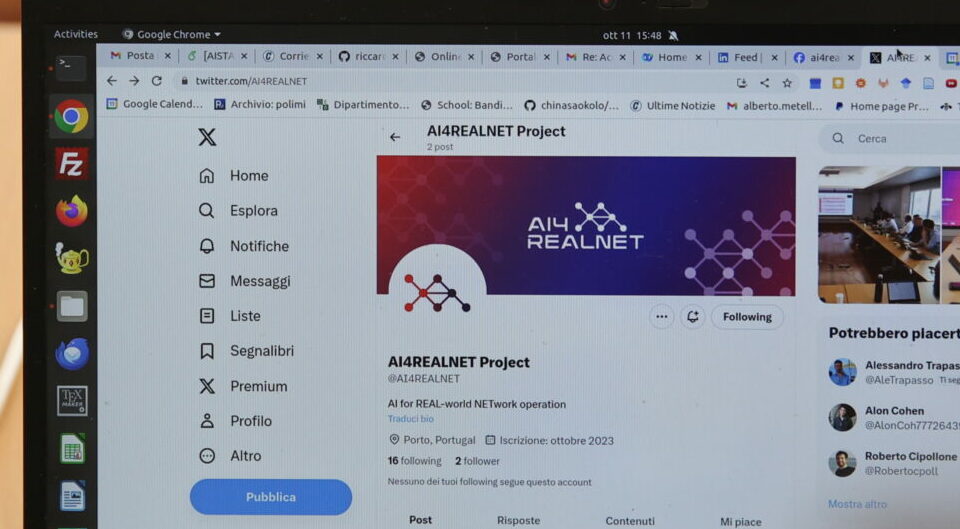Open the three-dots more options on profile
The image size is (960, 529).
click(662, 317)
